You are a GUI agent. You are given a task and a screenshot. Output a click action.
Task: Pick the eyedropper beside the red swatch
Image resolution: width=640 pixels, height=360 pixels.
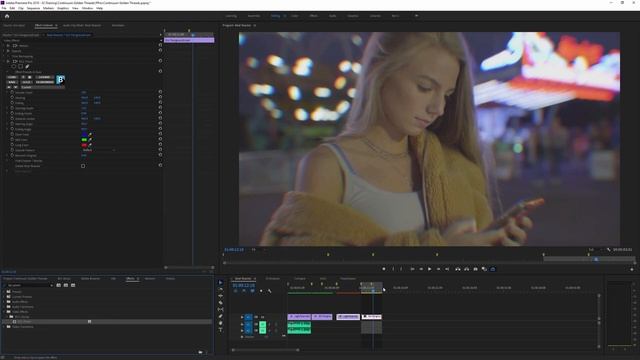coord(90,145)
